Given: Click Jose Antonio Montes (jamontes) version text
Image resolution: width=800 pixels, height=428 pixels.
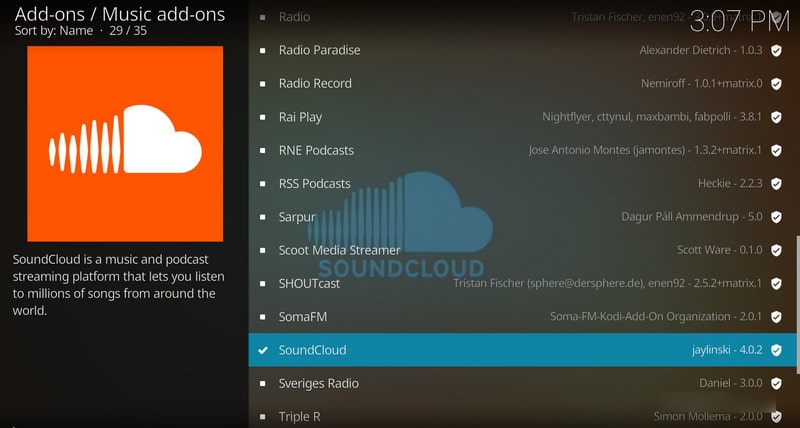Looking at the screenshot, I should [645, 150].
